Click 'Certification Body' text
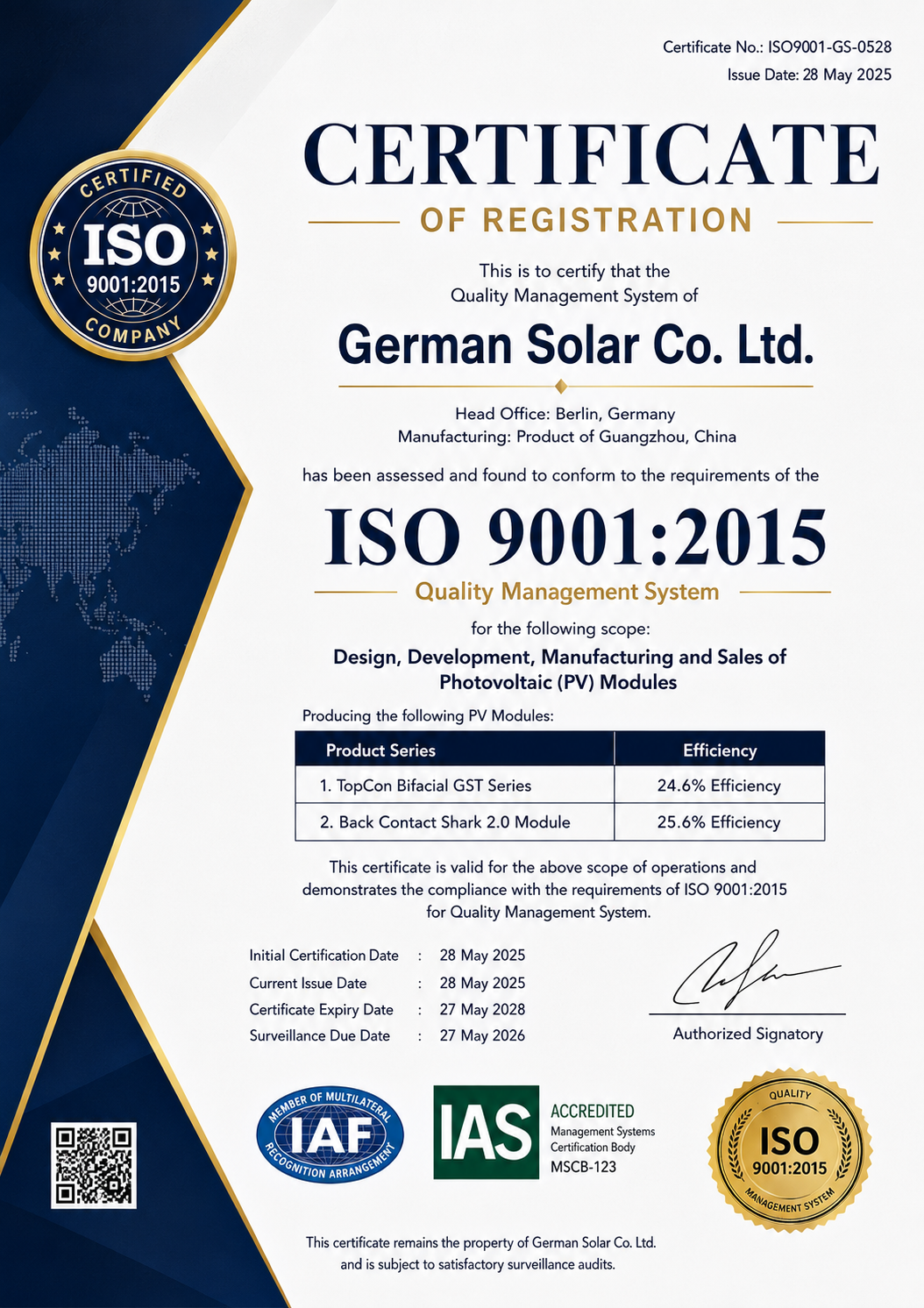Viewport: 924px width, 1308px height. (x=593, y=1148)
